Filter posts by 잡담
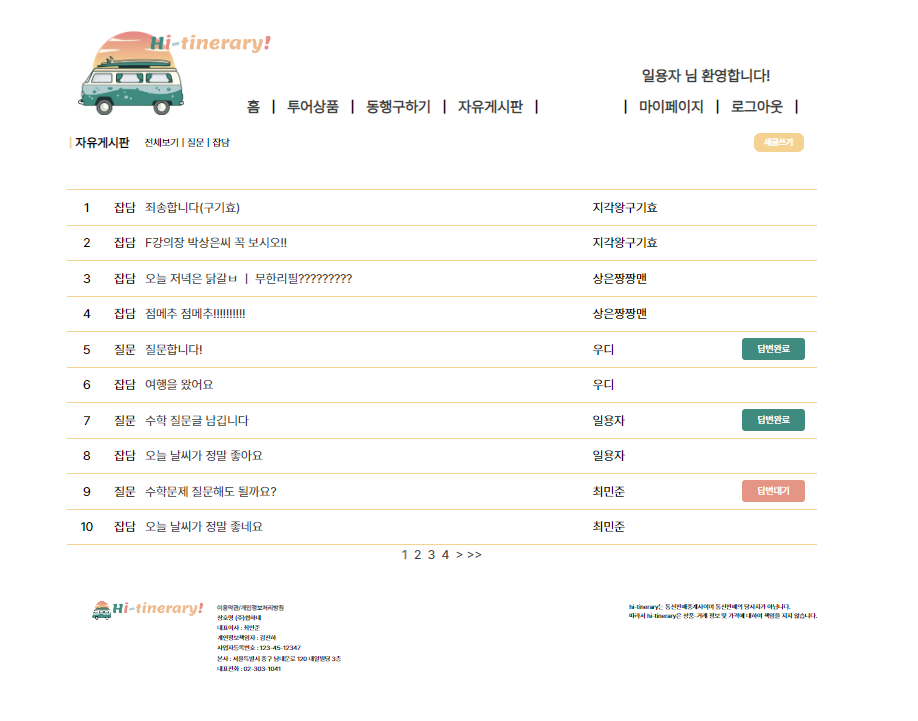The height and width of the screenshot is (721, 918). (x=222, y=143)
